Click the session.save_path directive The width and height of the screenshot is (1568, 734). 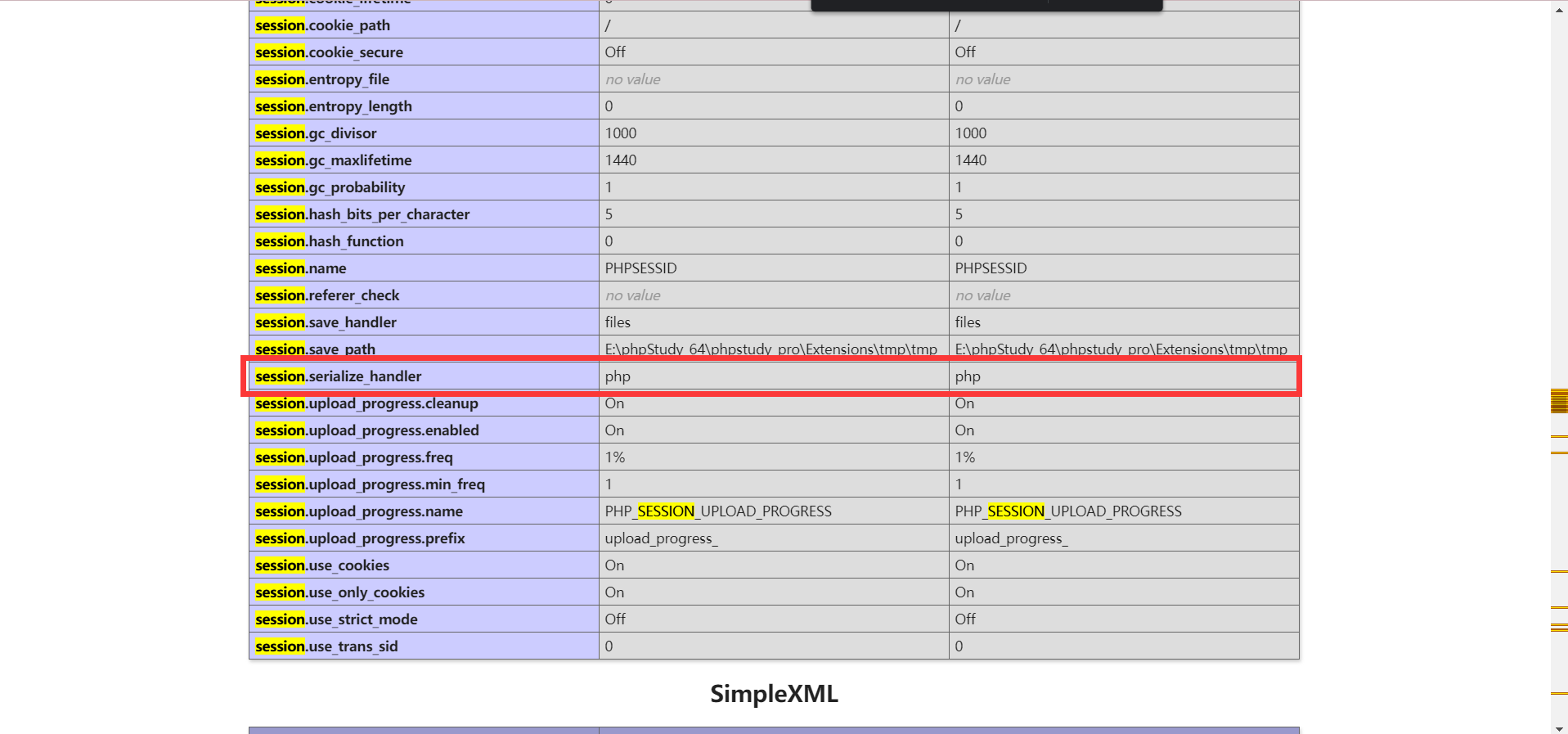pos(315,349)
